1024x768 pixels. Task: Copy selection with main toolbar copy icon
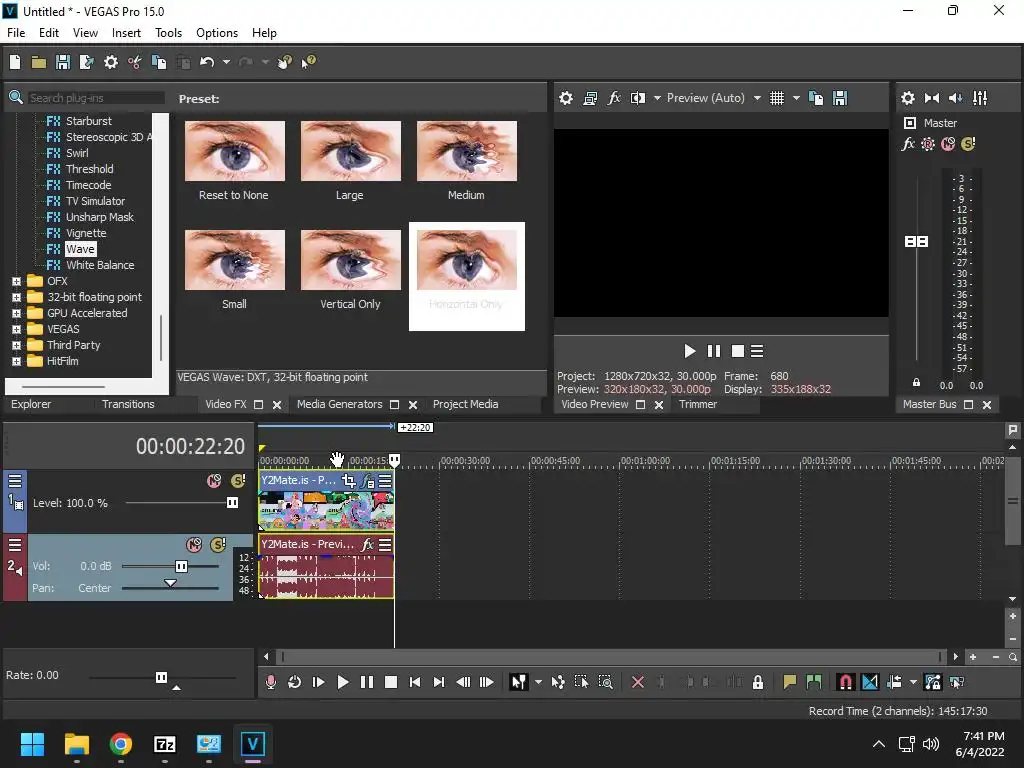pyautogui.click(x=159, y=62)
